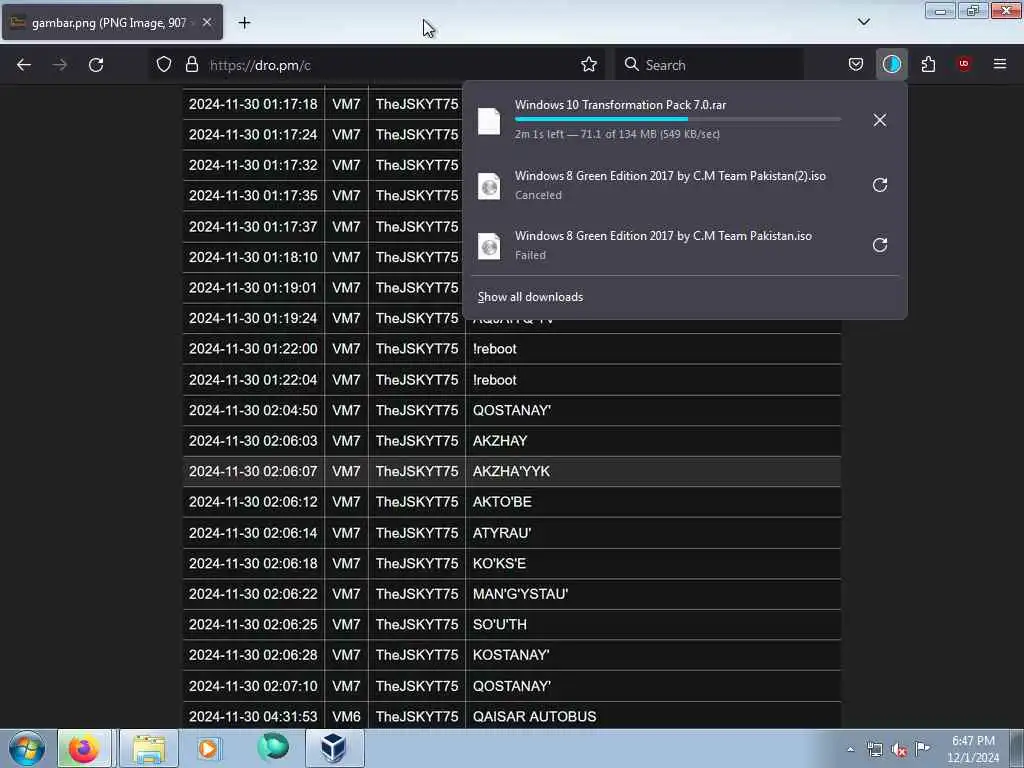Image resolution: width=1024 pixels, height=768 pixels.
Task: Open VirtualBox from the taskbar
Action: coord(334,748)
